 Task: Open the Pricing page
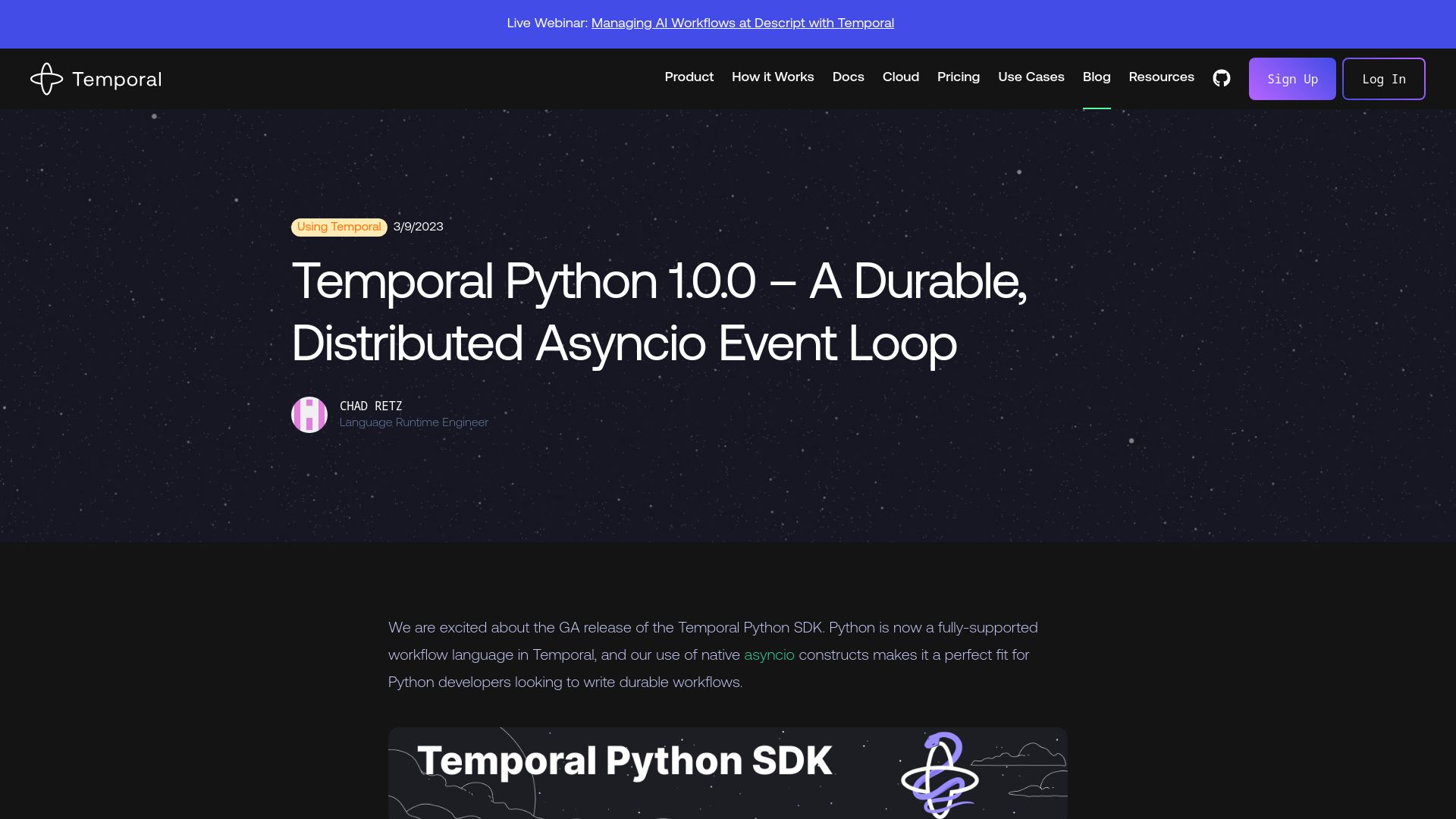(x=958, y=77)
